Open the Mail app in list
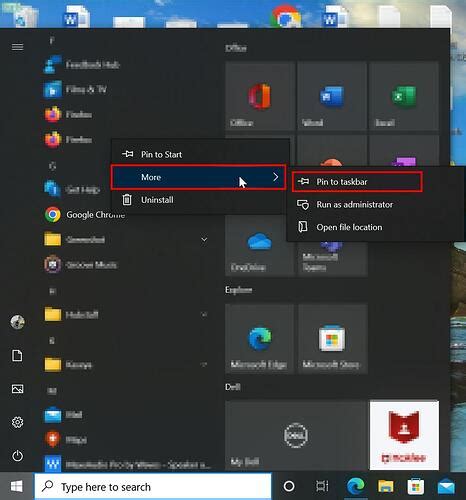Image resolution: width=466 pixels, height=500 pixels. click(63, 415)
